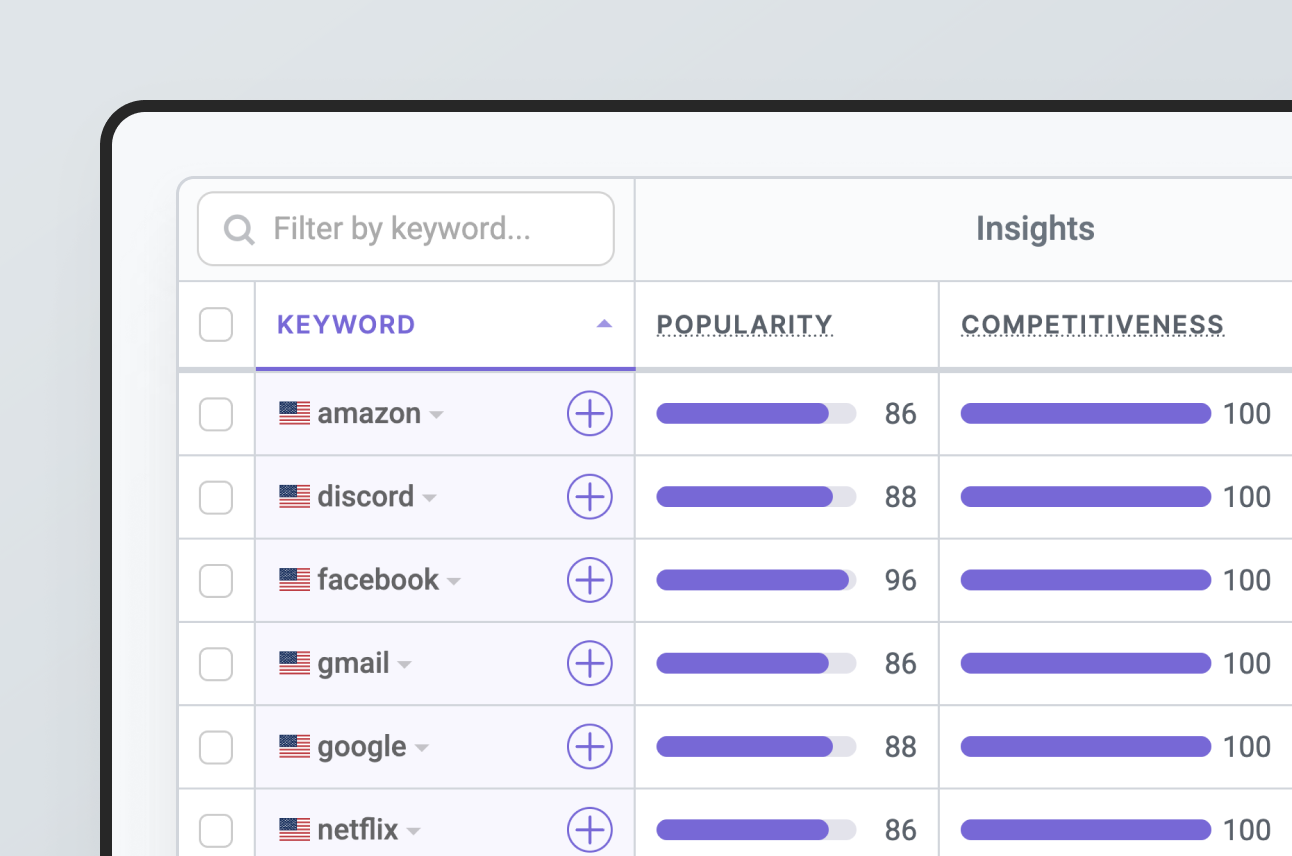The height and width of the screenshot is (856, 1292).
Task: Select the amazon row checkbox
Action: [216, 414]
